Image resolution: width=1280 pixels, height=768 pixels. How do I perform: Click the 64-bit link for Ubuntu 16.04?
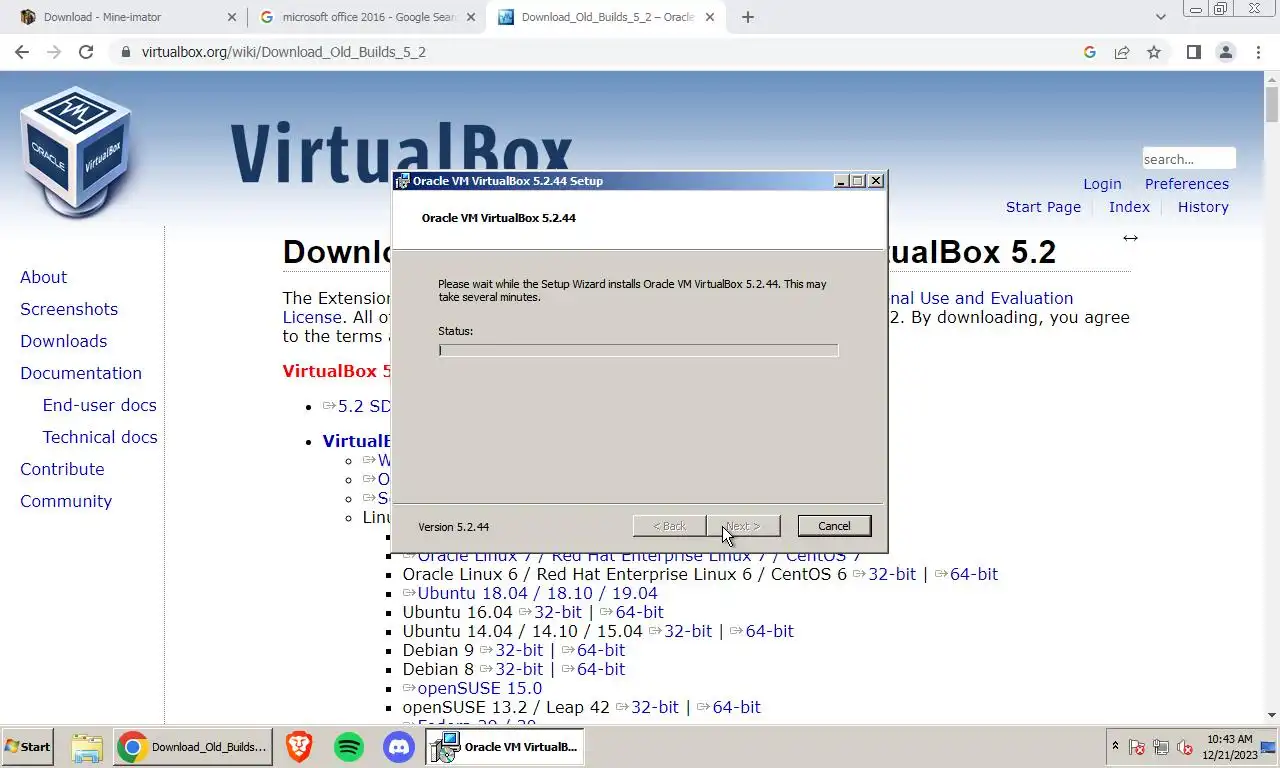click(x=631, y=612)
